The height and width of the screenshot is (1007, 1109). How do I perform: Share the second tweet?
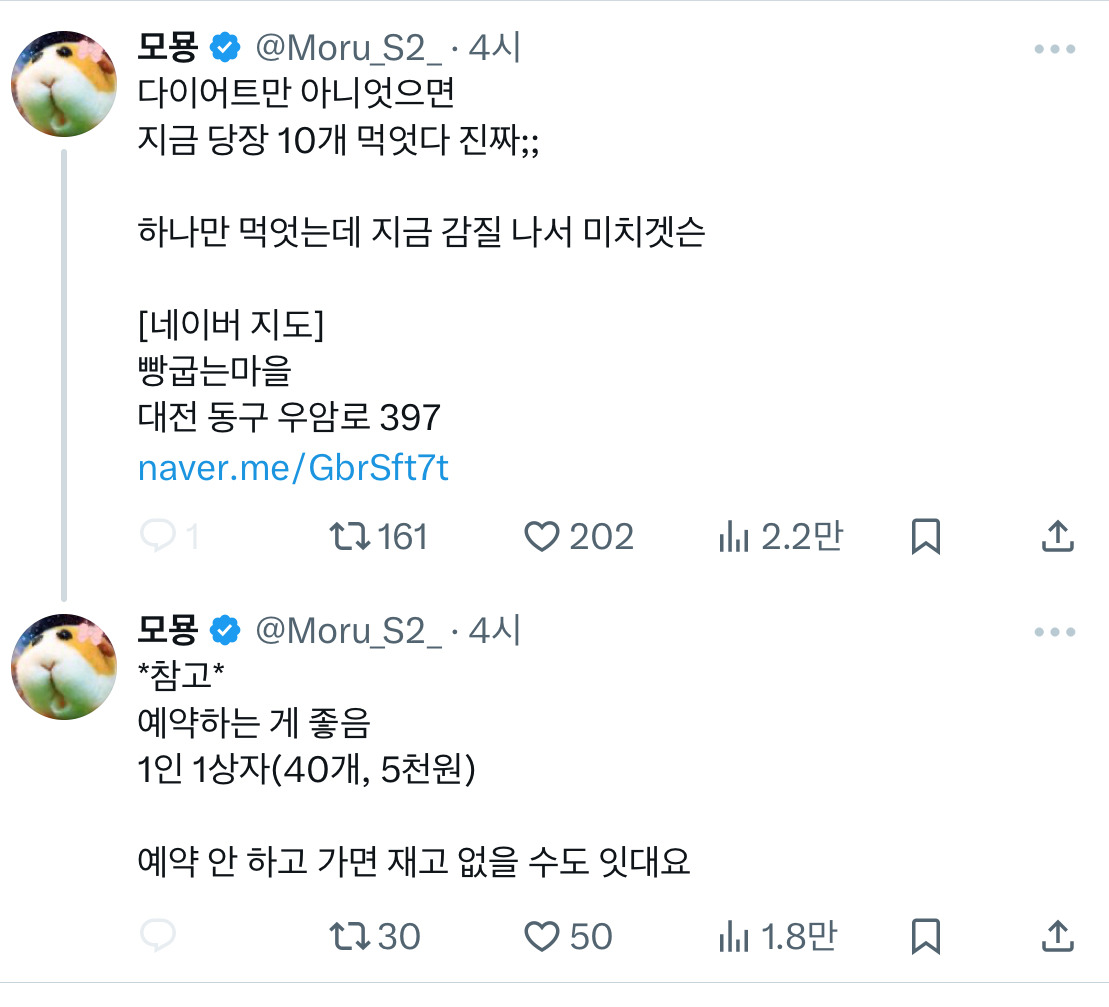click(x=1055, y=936)
